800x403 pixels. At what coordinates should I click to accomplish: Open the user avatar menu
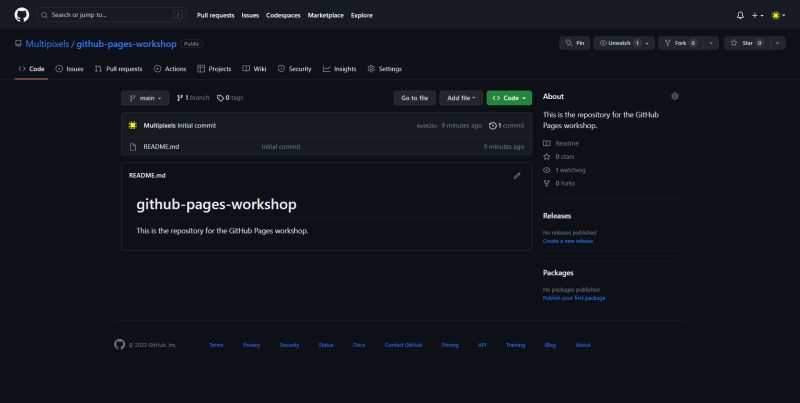778,15
